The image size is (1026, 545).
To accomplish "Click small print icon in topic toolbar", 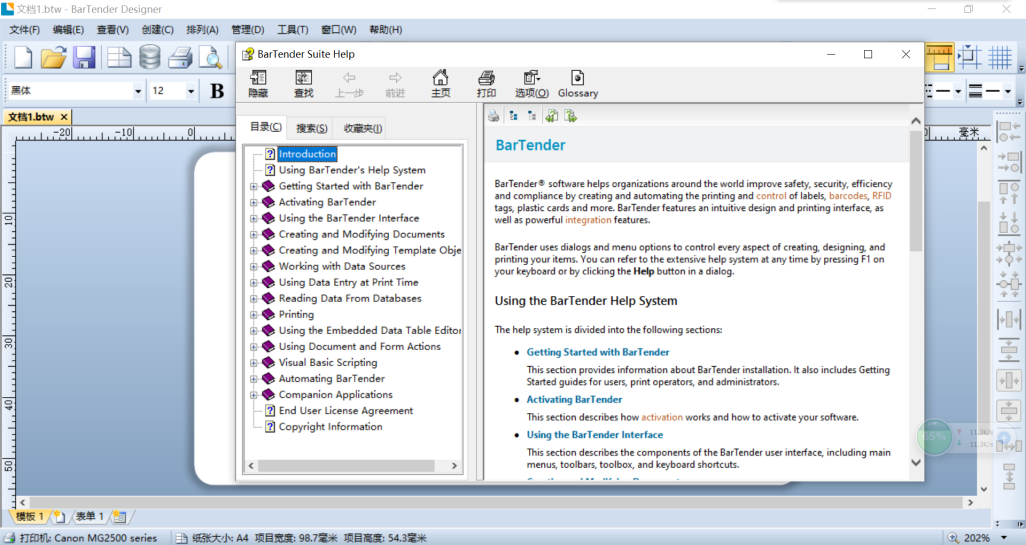I will pyautogui.click(x=493, y=116).
